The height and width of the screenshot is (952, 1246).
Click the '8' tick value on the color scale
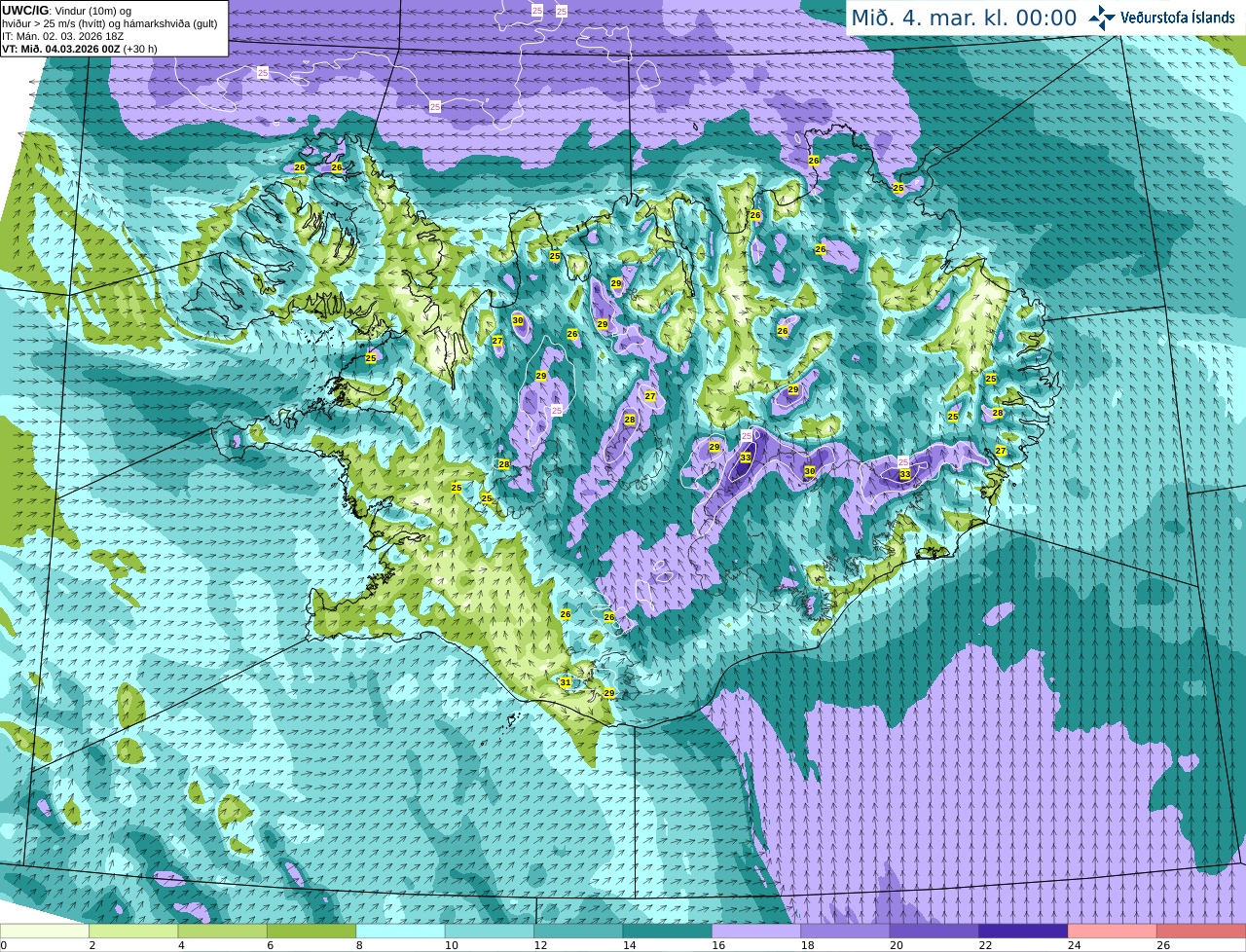359,945
